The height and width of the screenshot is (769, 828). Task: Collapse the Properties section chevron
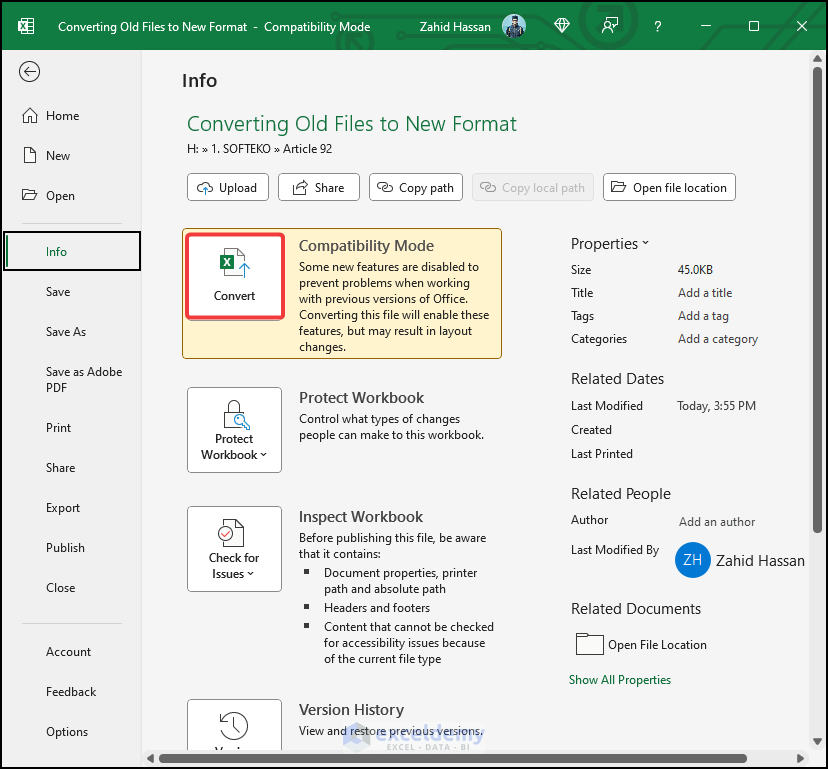point(648,243)
